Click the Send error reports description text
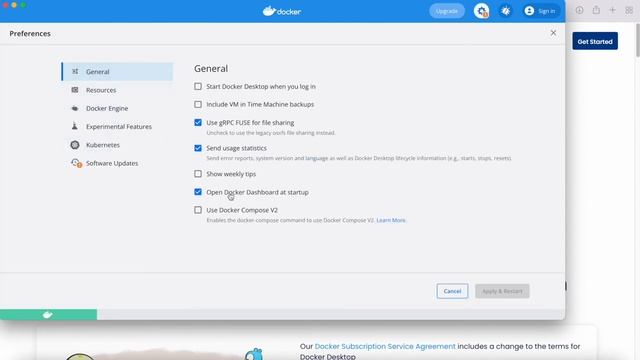 [359, 158]
